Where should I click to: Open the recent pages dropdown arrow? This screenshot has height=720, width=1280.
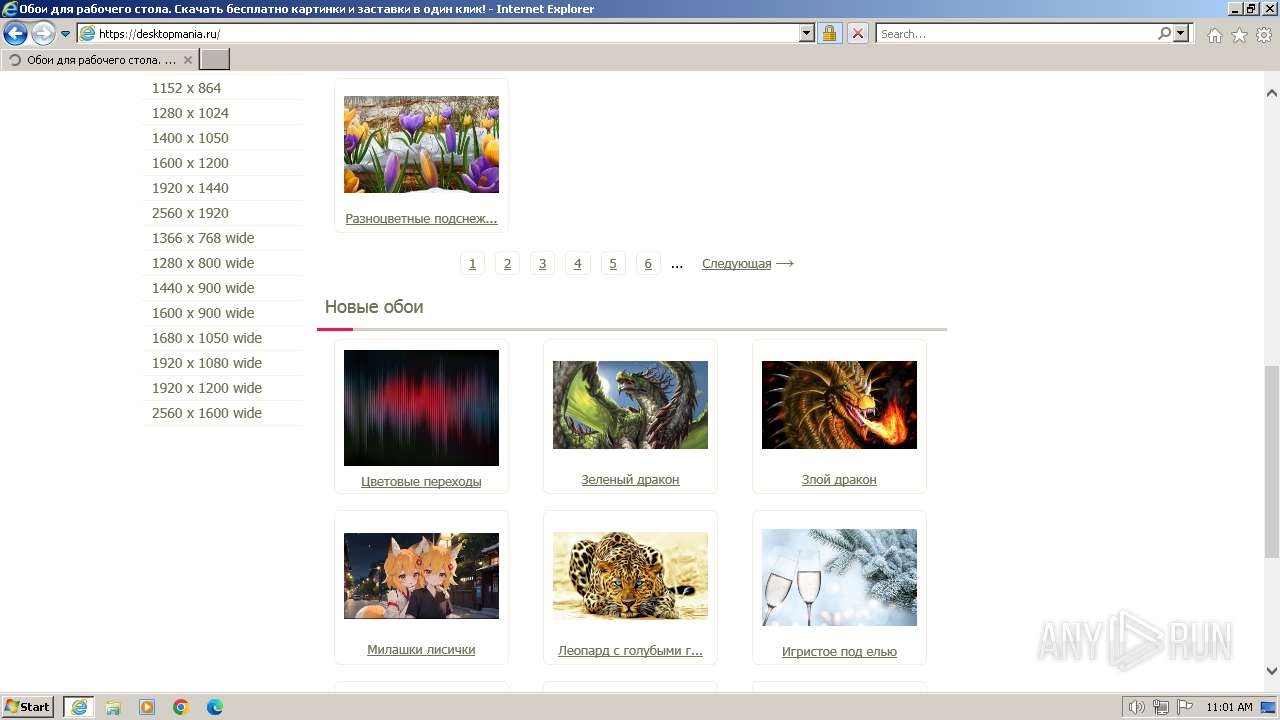[x=66, y=34]
